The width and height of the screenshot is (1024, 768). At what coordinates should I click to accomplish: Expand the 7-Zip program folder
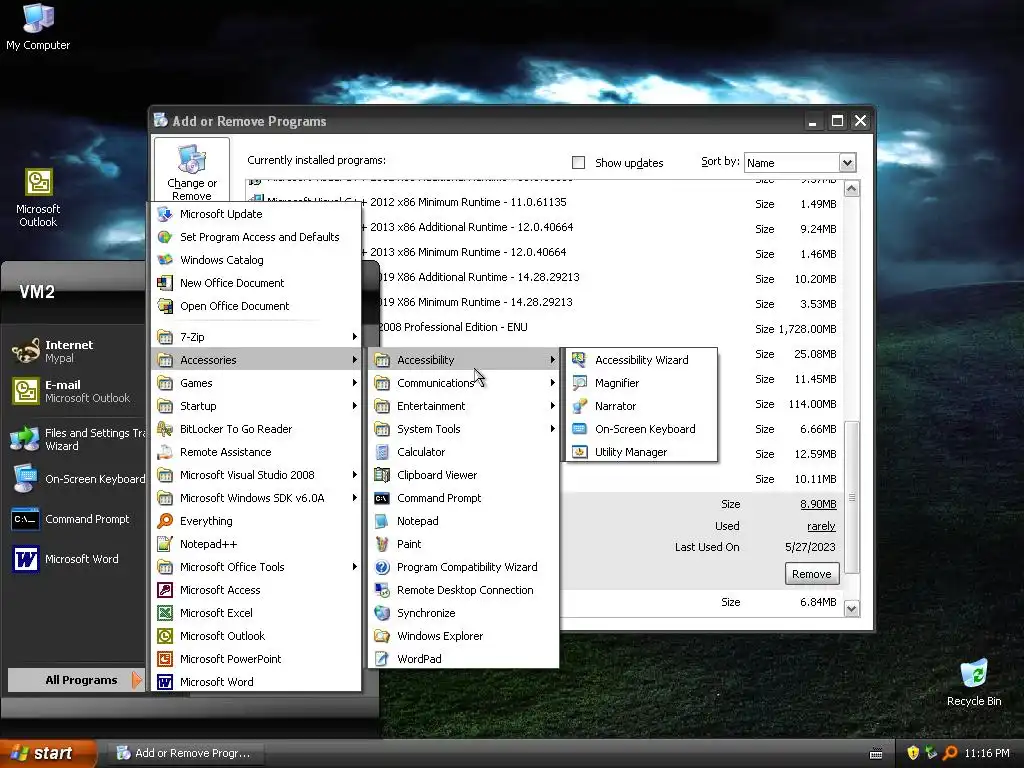(x=256, y=337)
